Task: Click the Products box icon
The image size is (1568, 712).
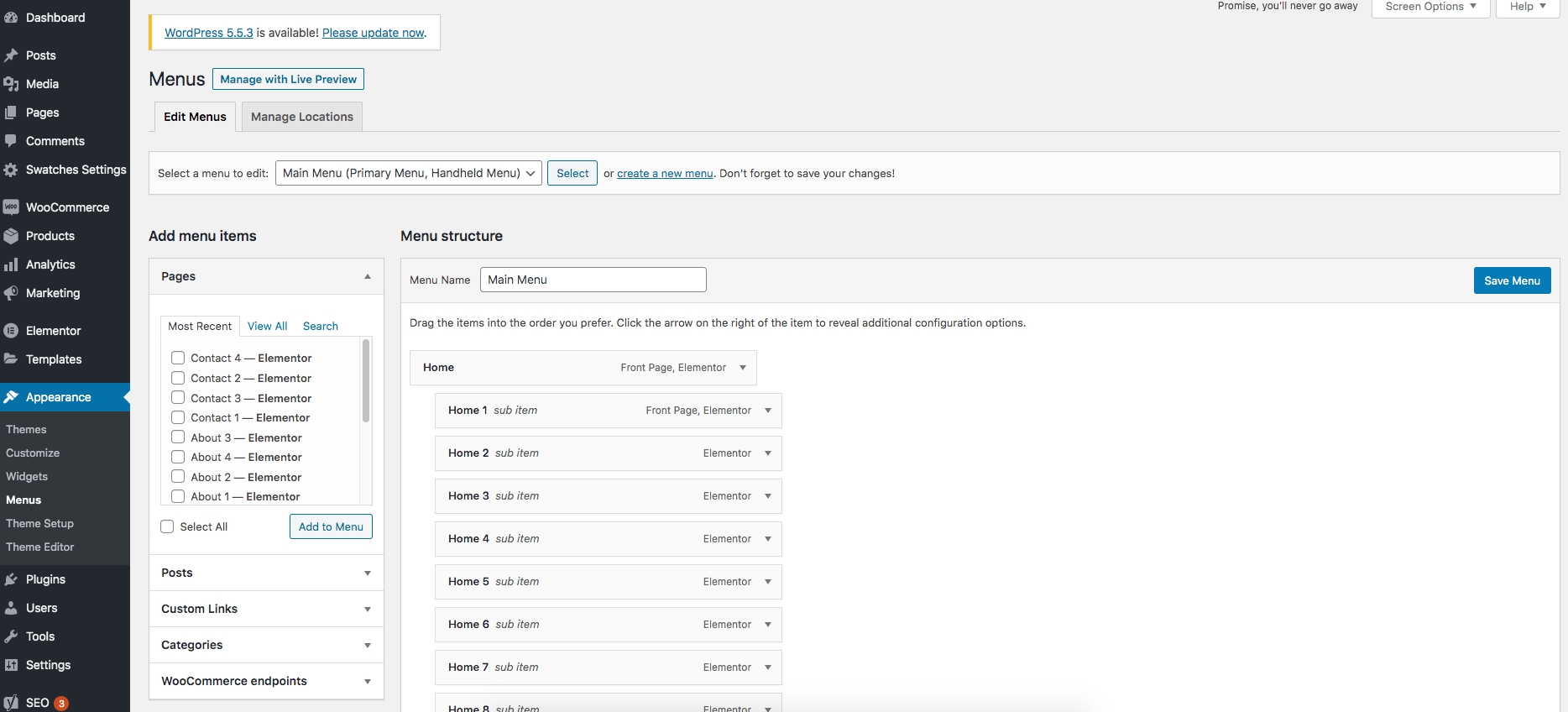Action: (11, 236)
